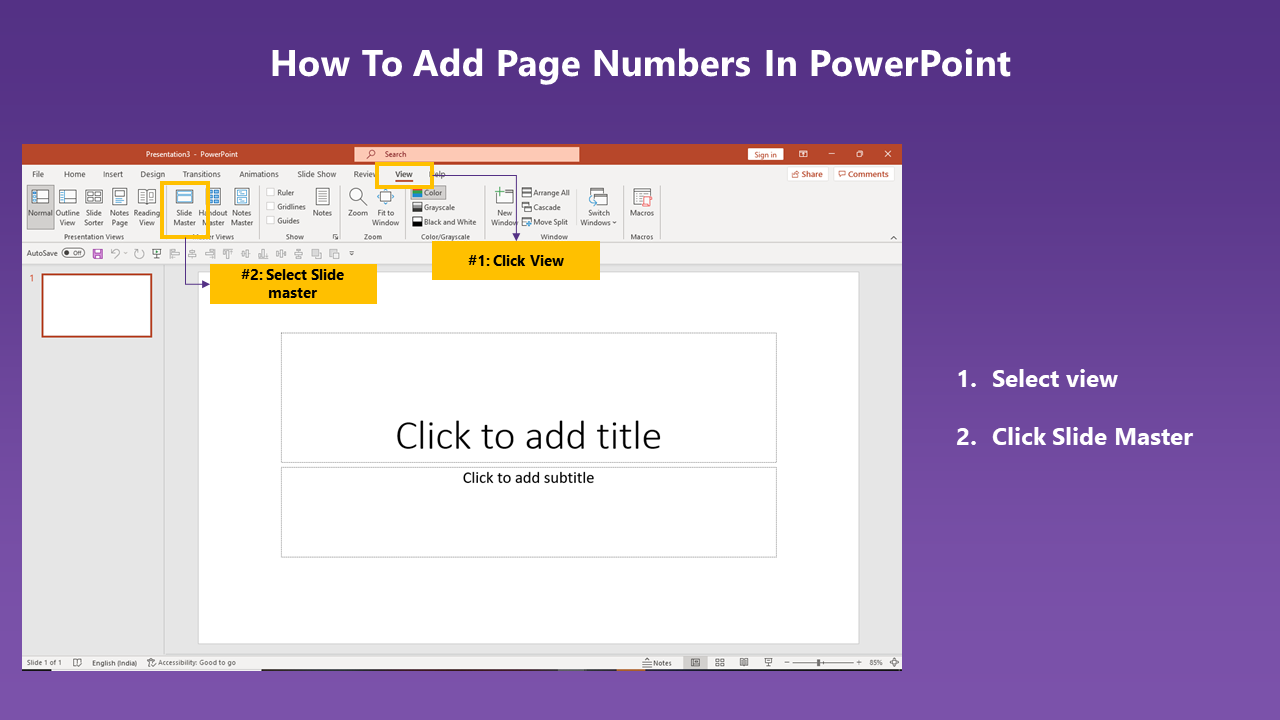Image resolution: width=1280 pixels, height=720 pixels.
Task: Click English (India) language indicator
Action: [115, 663]
